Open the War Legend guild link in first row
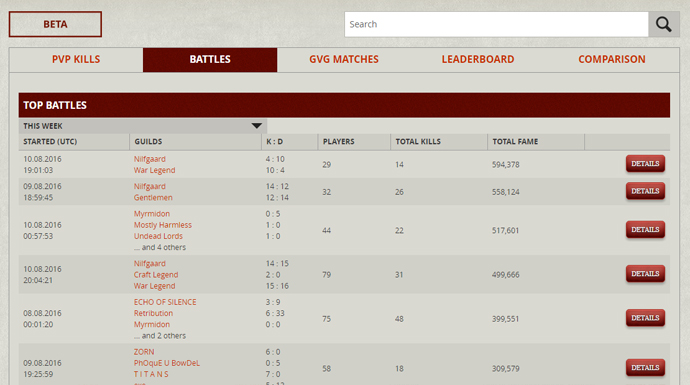This screenshot has width=690, height=385. [154, 170]
